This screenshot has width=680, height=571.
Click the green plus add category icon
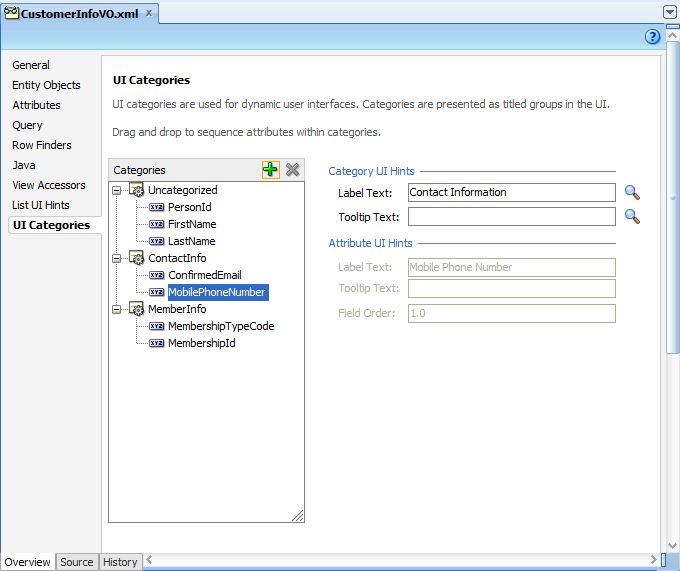click(271, 170)
